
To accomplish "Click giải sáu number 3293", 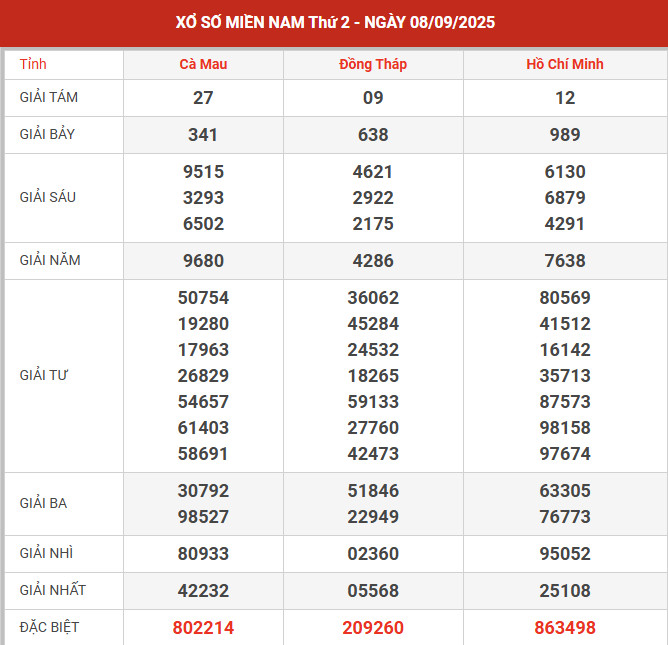I will tap(203, 198).
